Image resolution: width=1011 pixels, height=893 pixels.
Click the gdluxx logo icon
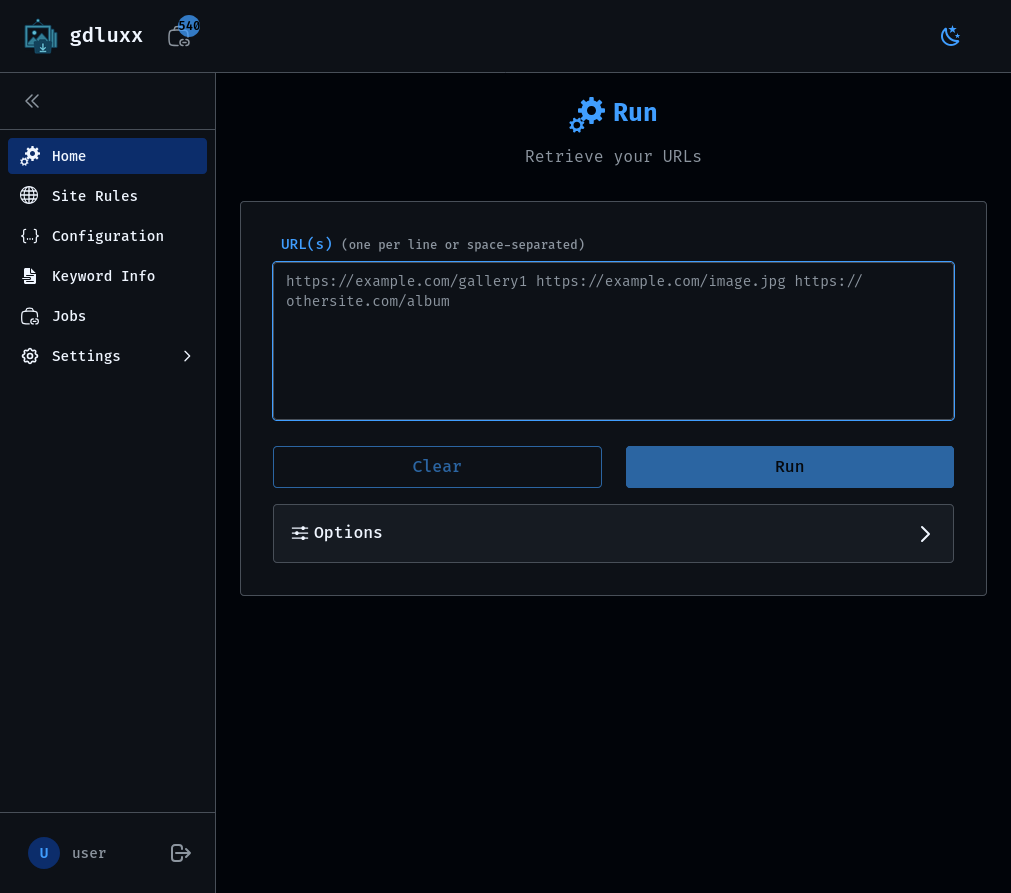point(40,36)
